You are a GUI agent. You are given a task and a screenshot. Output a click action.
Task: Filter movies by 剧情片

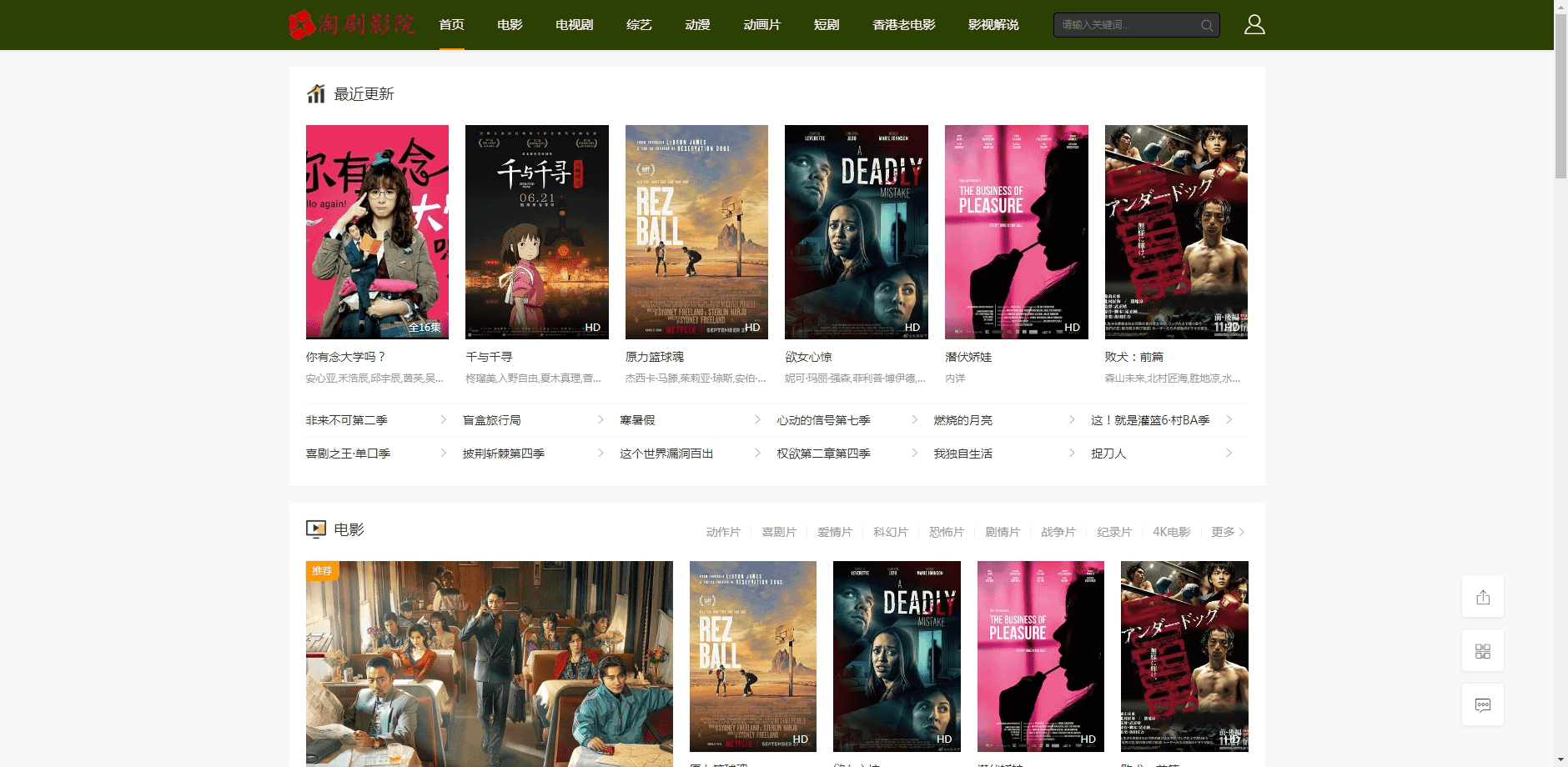1003,532
